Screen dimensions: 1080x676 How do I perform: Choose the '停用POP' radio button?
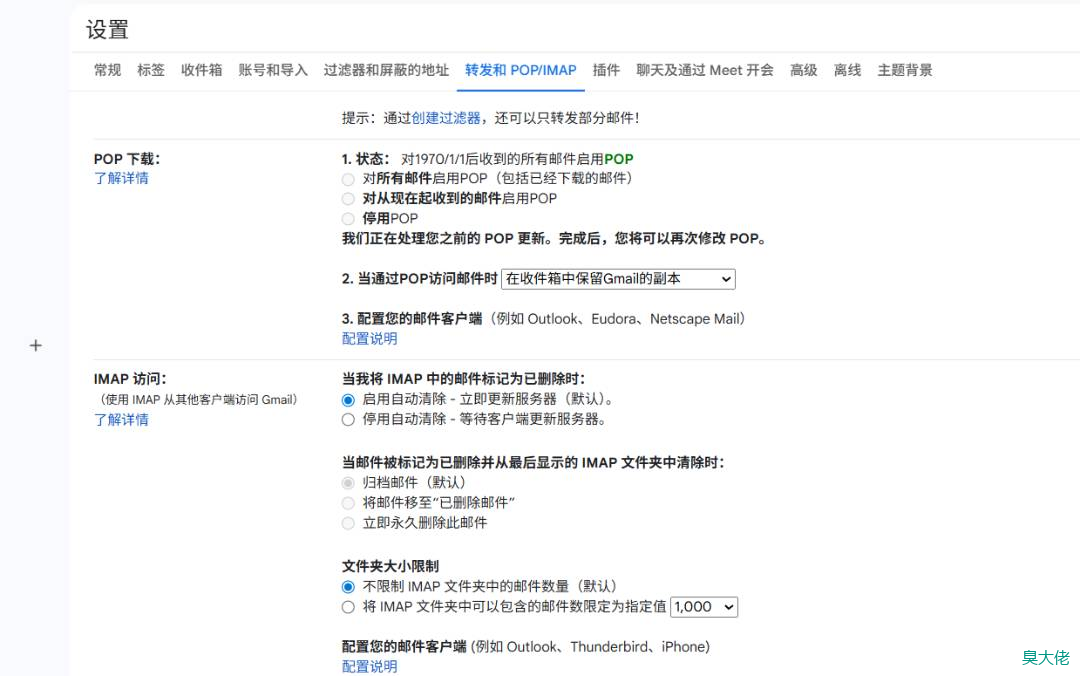click(x=348, y=219)
